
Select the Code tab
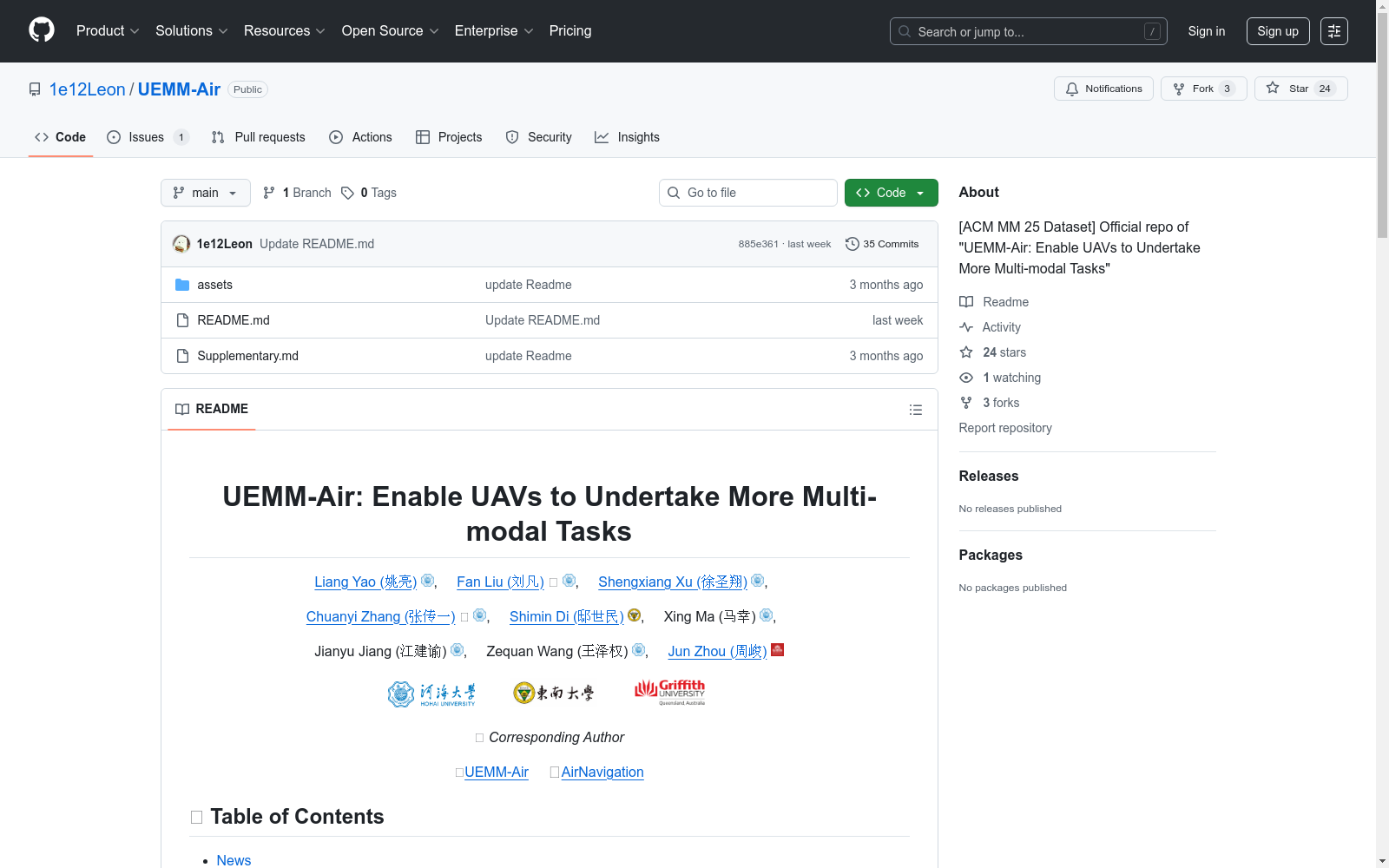coord(61,137)
